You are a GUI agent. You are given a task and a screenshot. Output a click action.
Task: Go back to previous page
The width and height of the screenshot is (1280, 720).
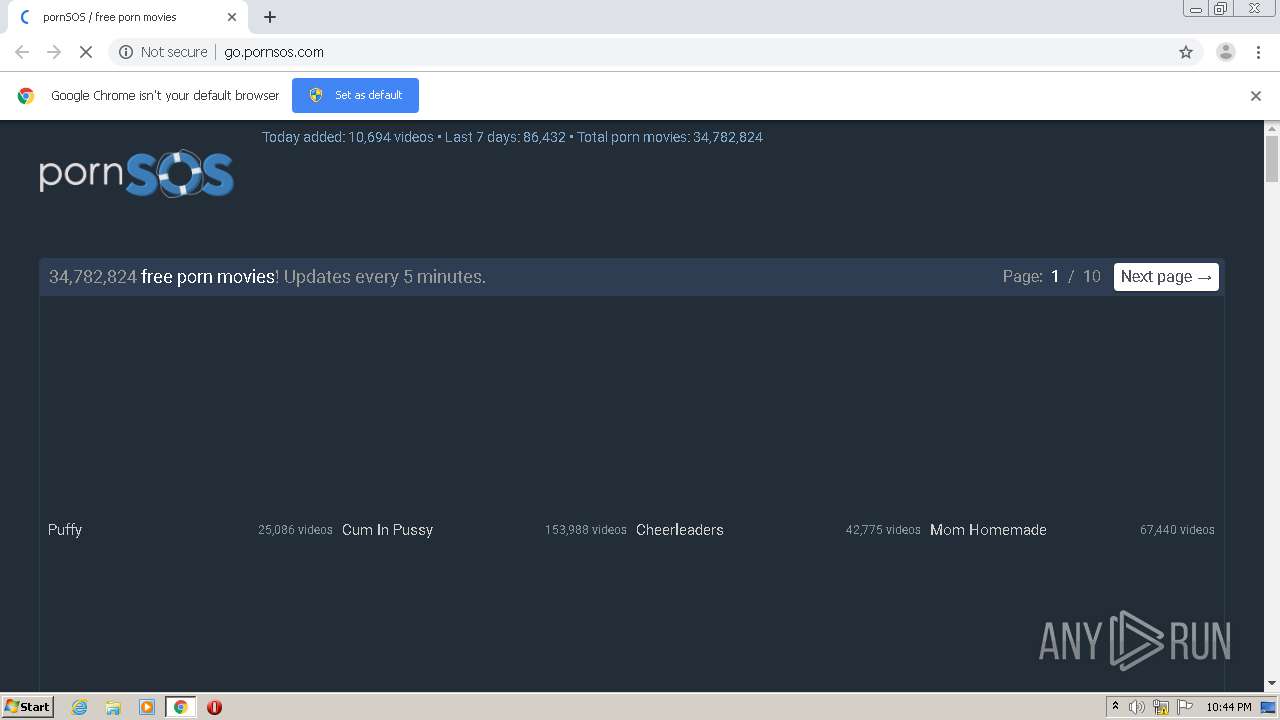pyautogui.click(x=22, y=52)
